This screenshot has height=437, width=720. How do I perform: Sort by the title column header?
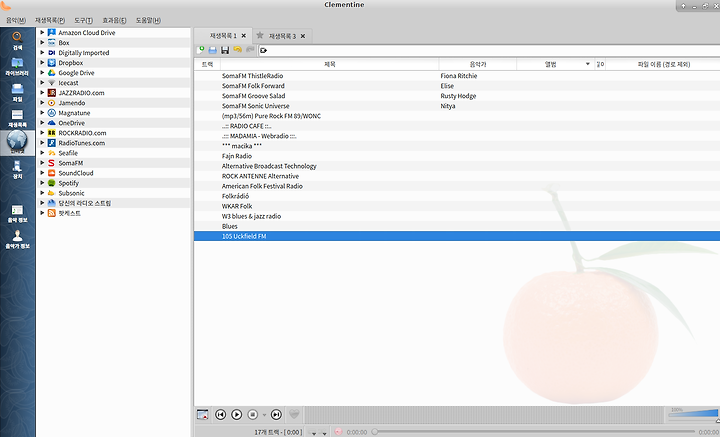pyautogui.click(x=330, y=64)
